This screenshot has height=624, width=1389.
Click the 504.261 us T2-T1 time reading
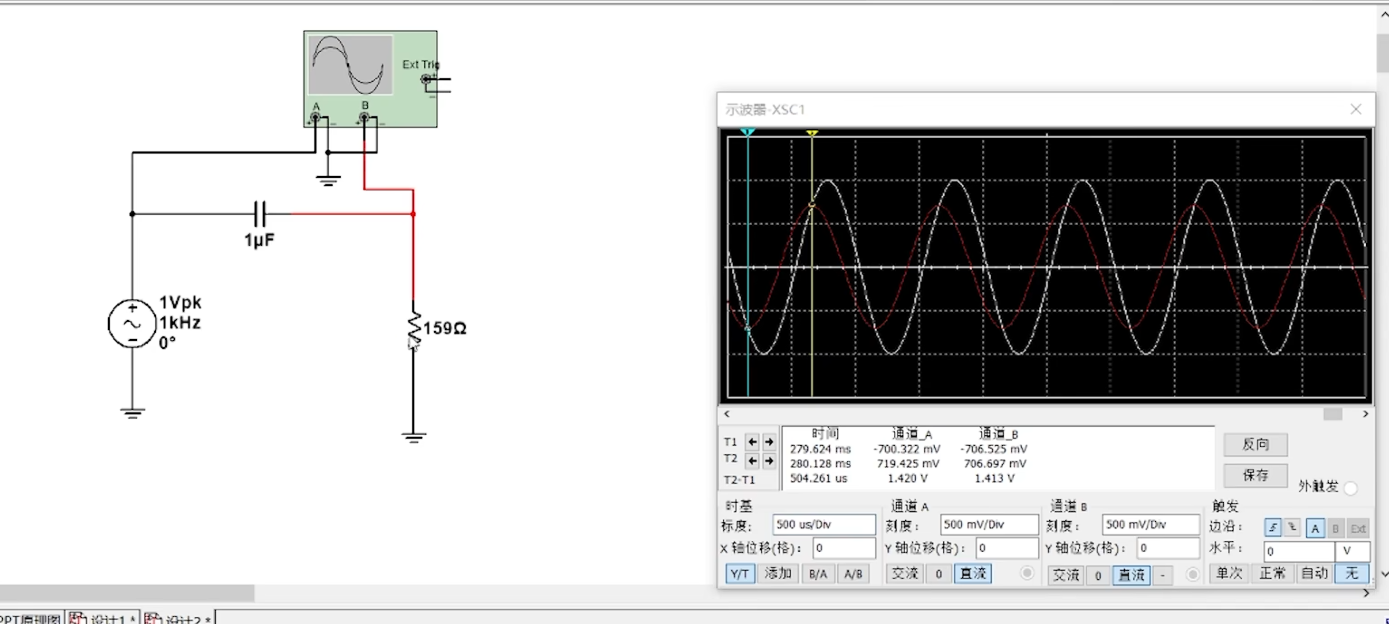(820, 479)
